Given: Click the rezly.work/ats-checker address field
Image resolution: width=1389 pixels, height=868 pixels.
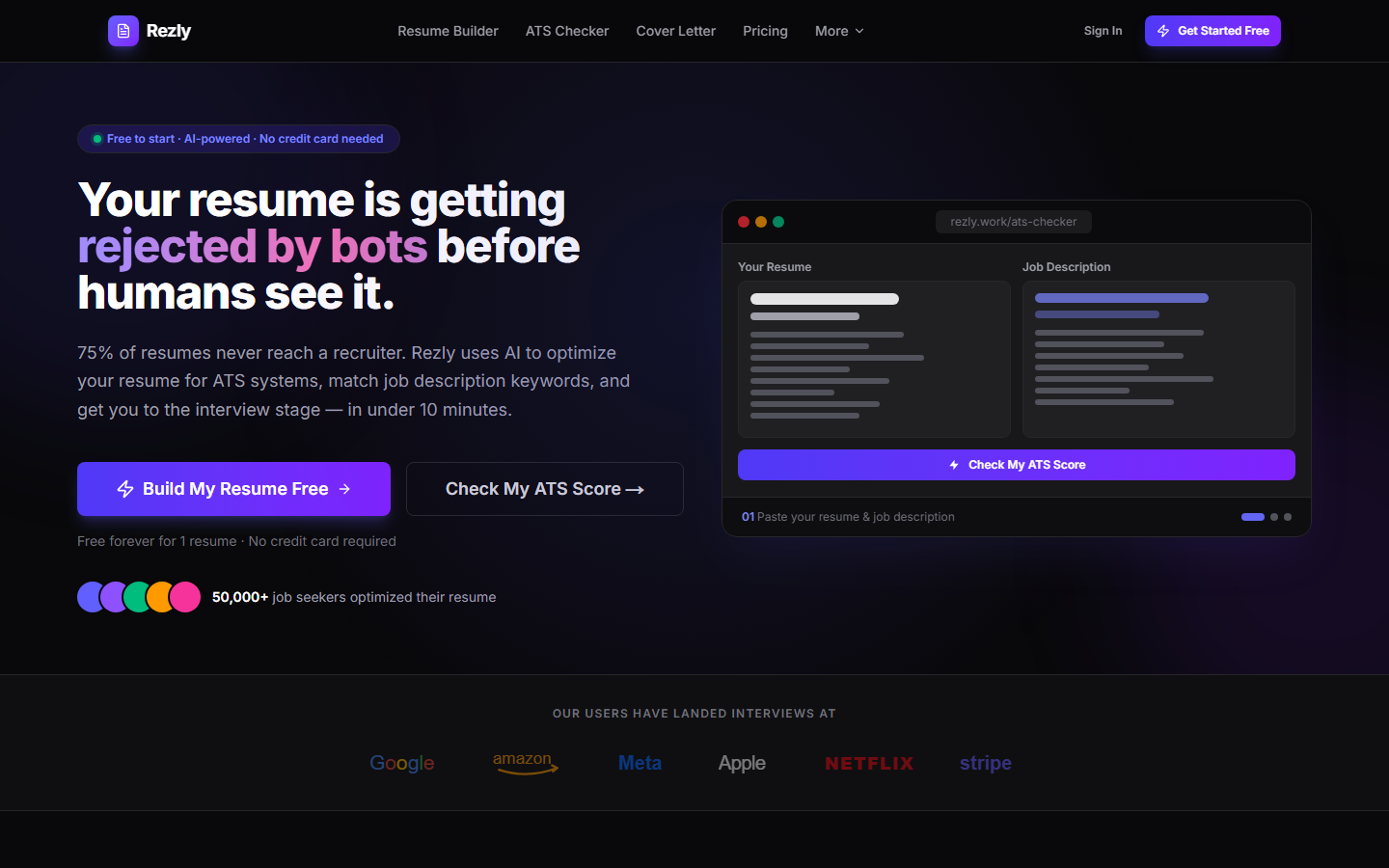Looking at the screenshot, I should [1014, 222].
